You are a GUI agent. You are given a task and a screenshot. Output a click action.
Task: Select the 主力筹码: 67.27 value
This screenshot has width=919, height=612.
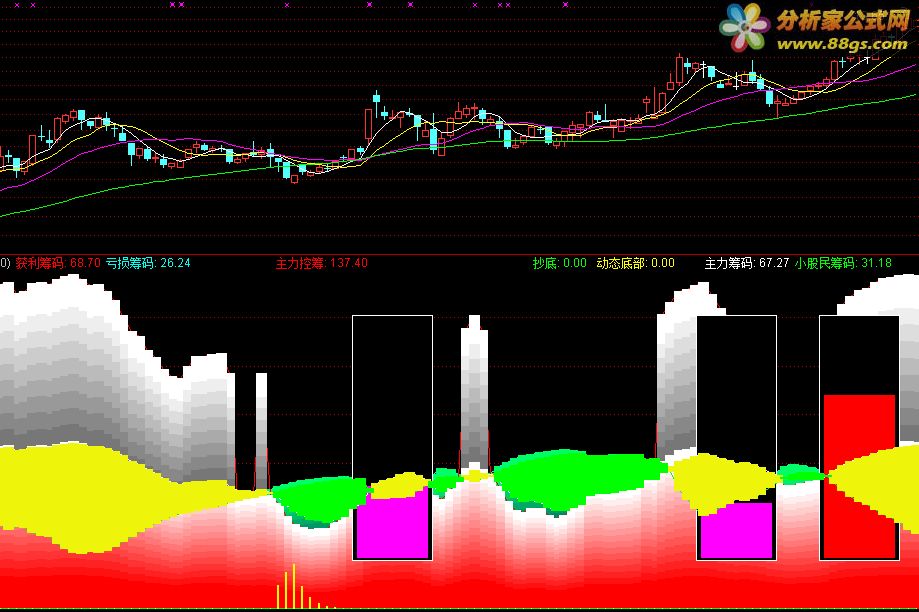point(747,263)
